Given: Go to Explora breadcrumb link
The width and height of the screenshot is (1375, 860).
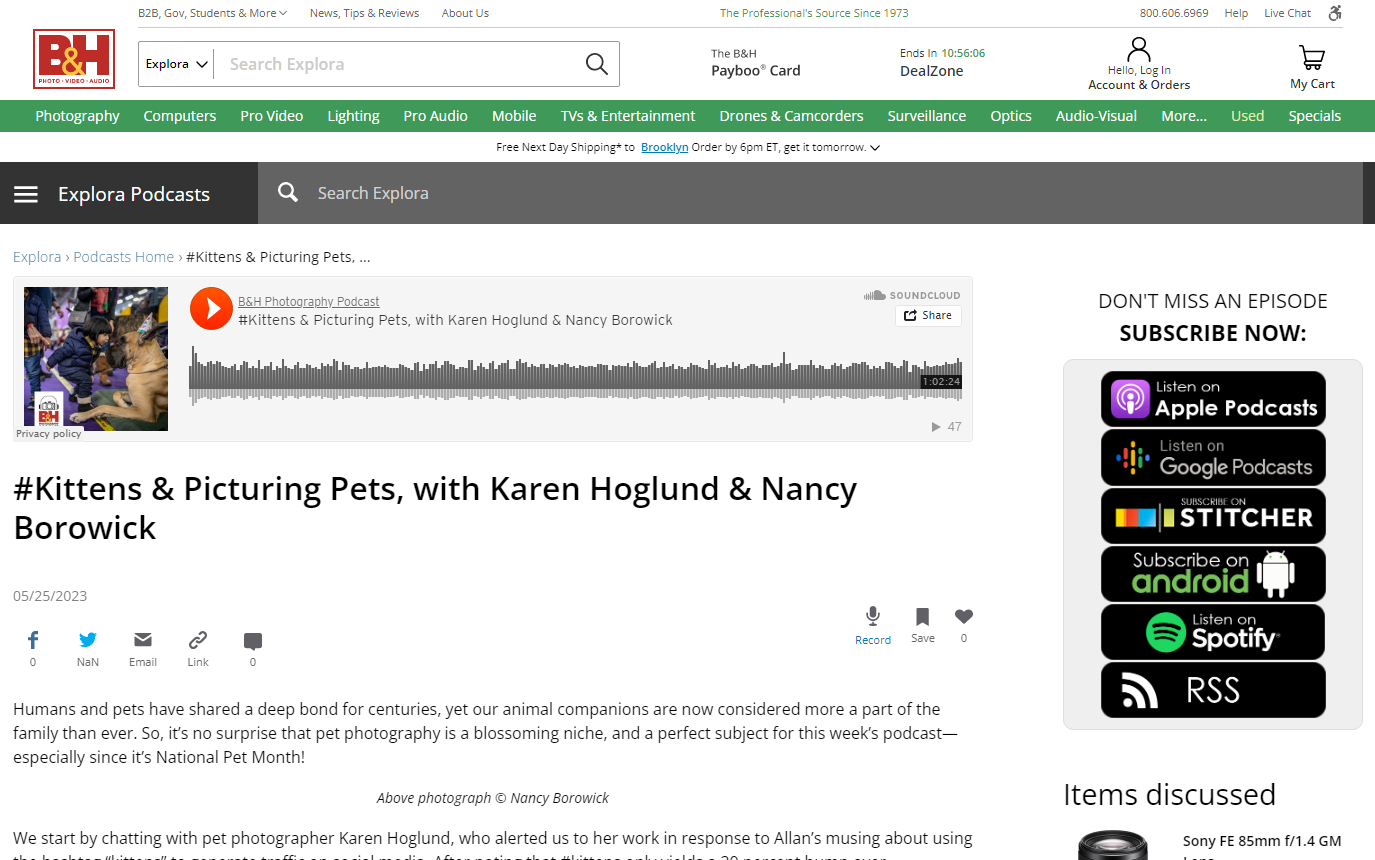Looking at the screenshot, I should pyautogui.click(x=37, y=257).
